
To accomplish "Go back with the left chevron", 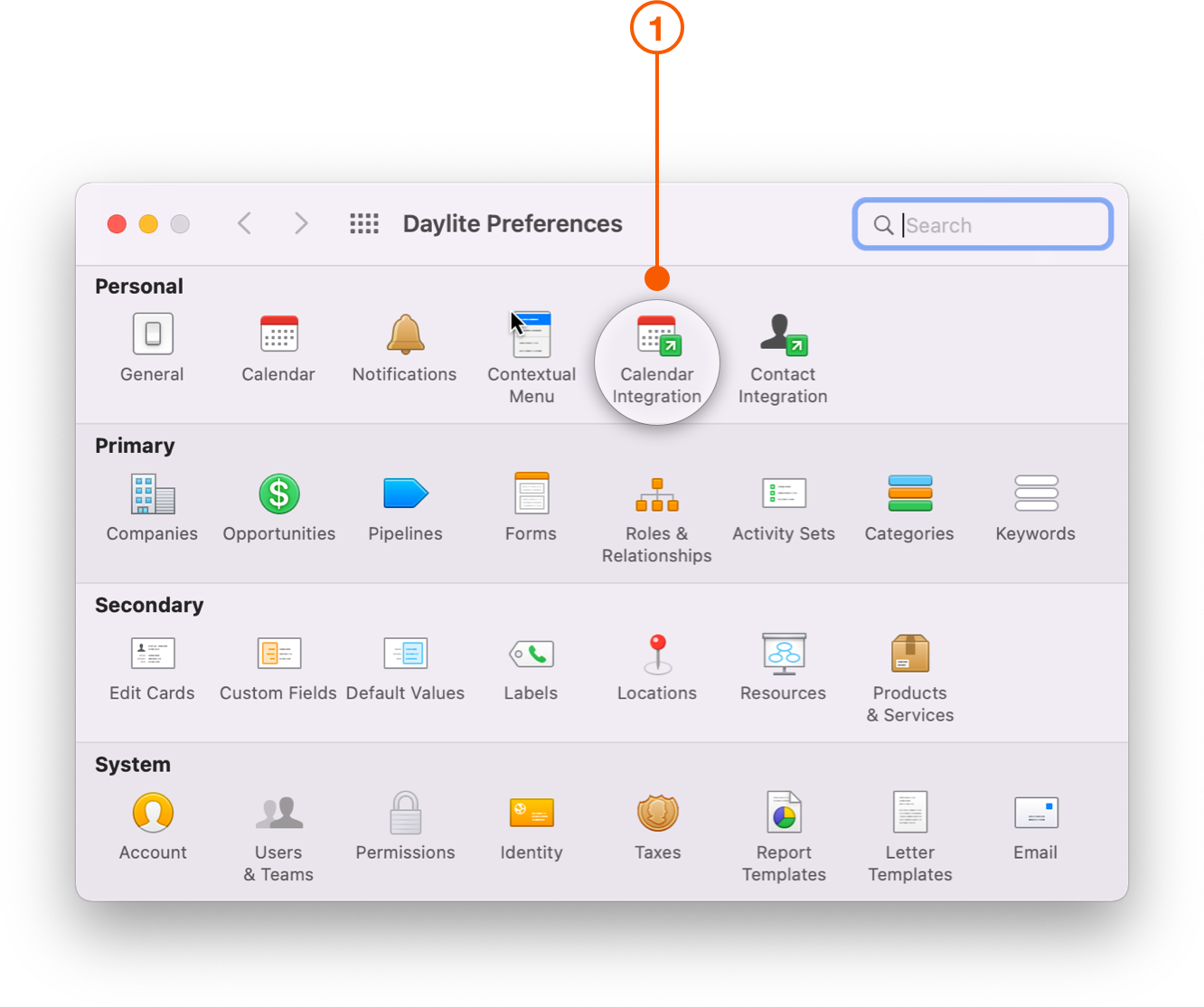I will point(244,223).
